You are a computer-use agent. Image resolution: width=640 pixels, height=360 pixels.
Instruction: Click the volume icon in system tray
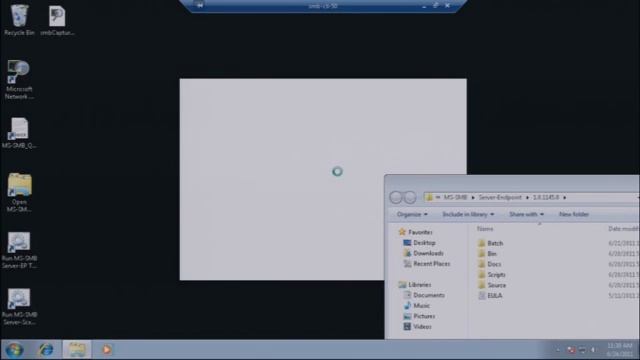[593, 350]
